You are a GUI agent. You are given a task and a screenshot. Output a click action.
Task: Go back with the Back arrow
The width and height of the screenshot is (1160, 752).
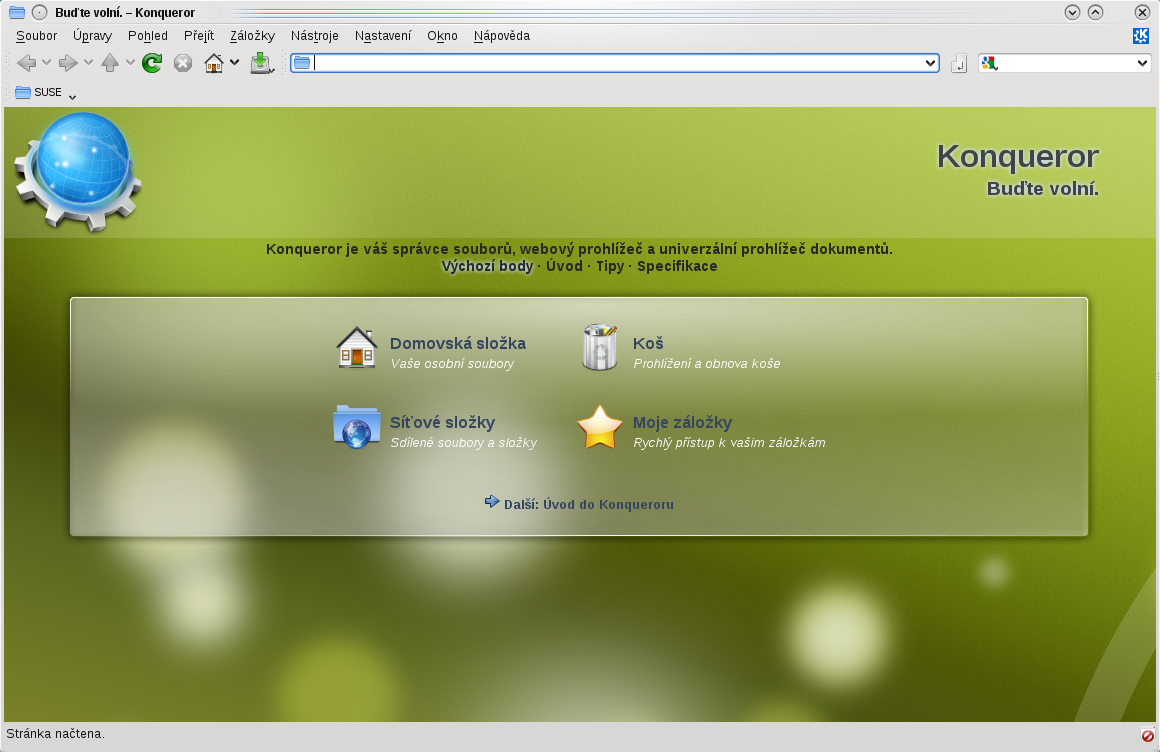26,64
